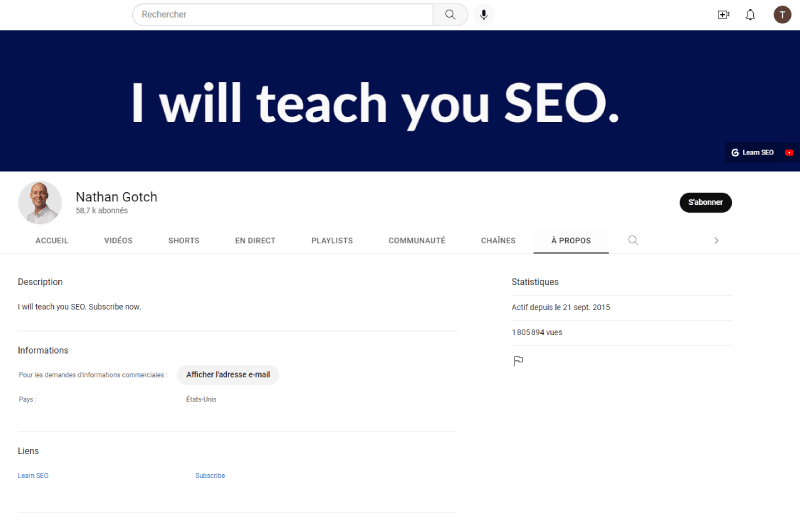The width and height of the screenshot is (800, 530).
Task: Open the Learn SEO banner link
Action: (753, 153)
